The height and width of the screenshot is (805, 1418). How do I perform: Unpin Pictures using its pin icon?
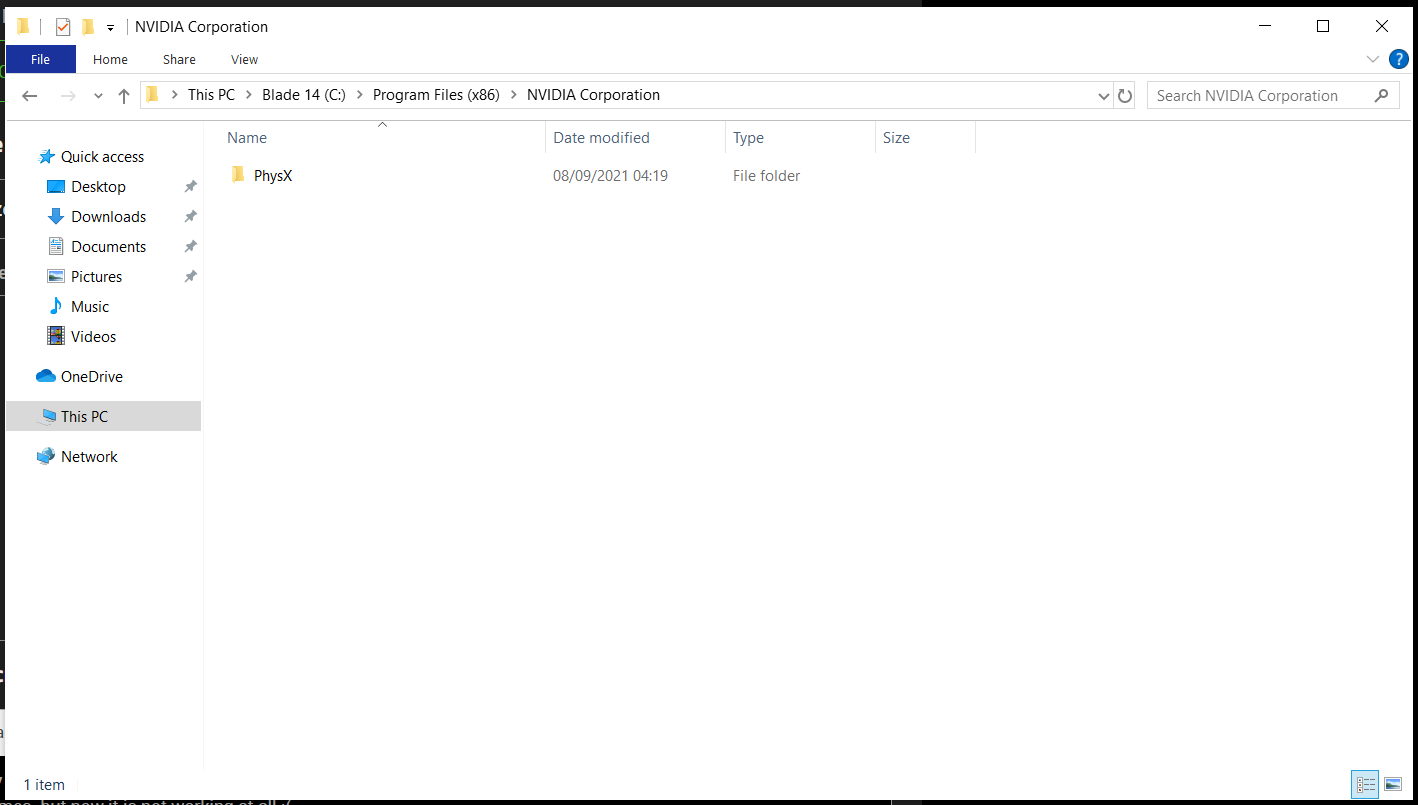coord(190,276)
